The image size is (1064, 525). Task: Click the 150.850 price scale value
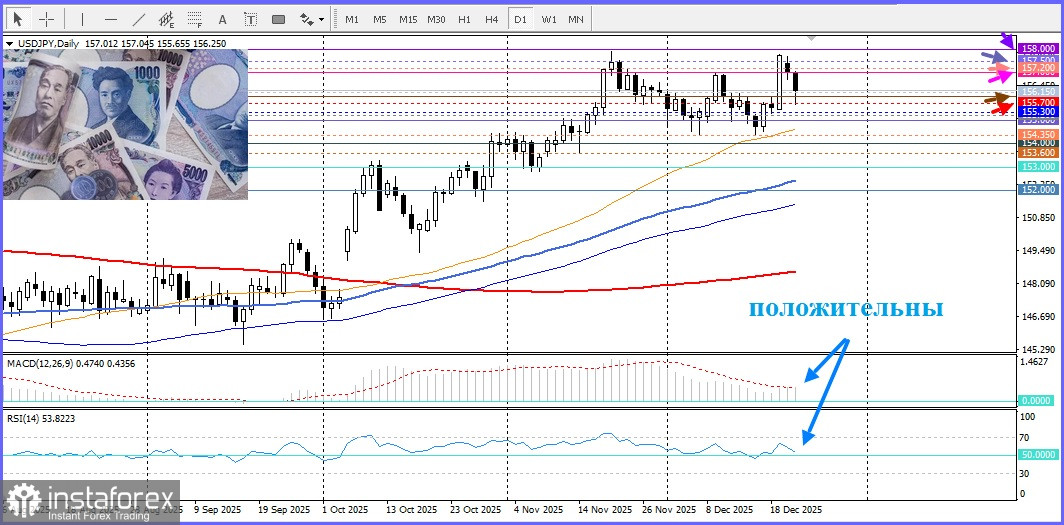point(1039,218)
